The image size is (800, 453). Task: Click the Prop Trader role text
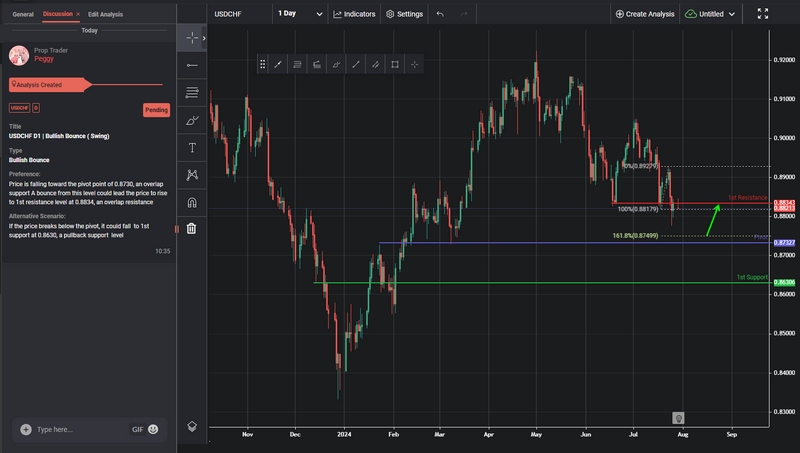tap(51, 50)
